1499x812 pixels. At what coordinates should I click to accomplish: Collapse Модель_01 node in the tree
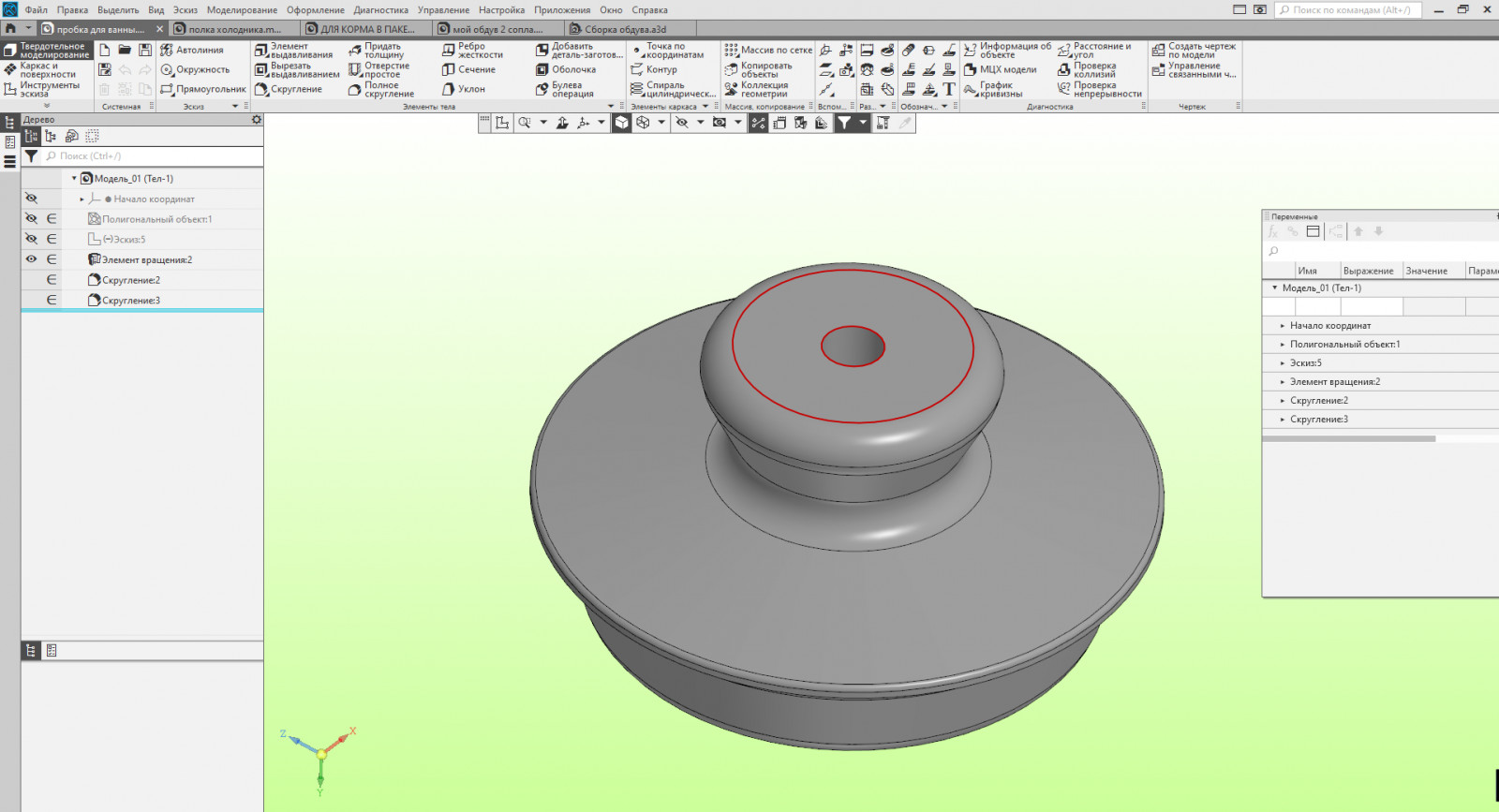click(x=74, y=178)
